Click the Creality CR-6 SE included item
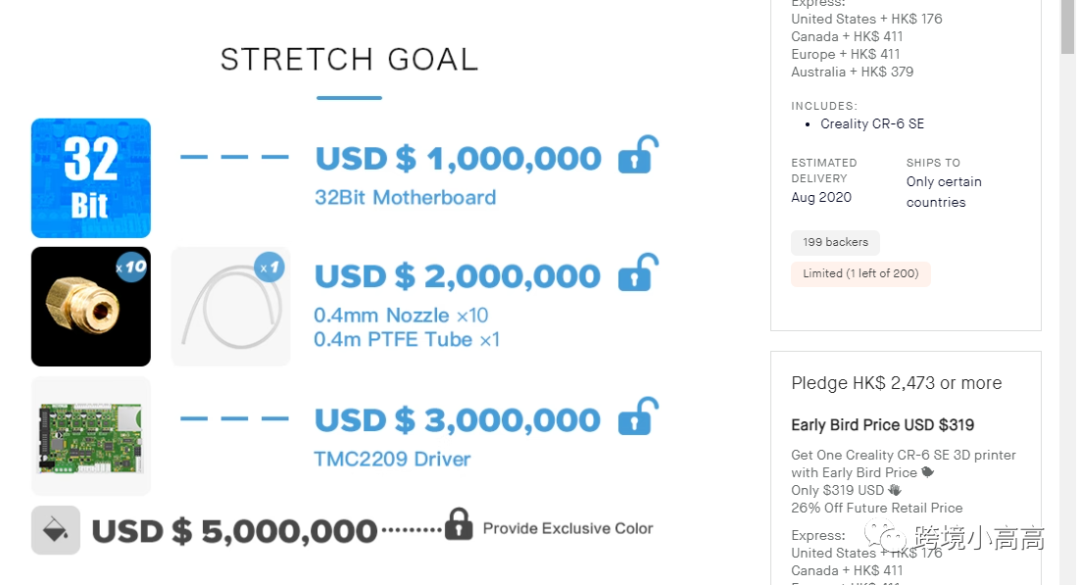 coord(872,124)
